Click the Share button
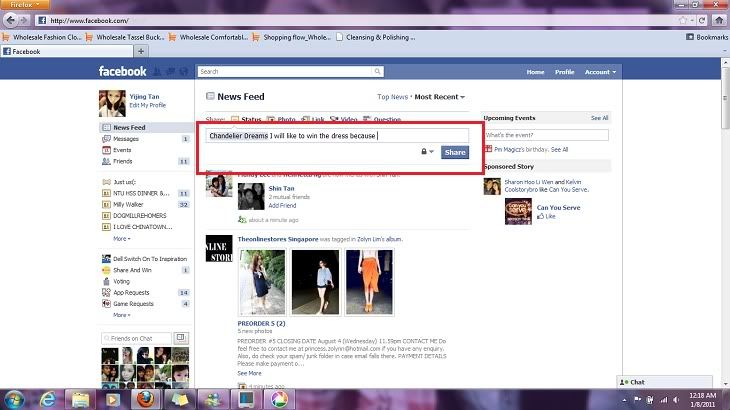The width and height of the screenshot is (730, 410). [x=455, y=152]
